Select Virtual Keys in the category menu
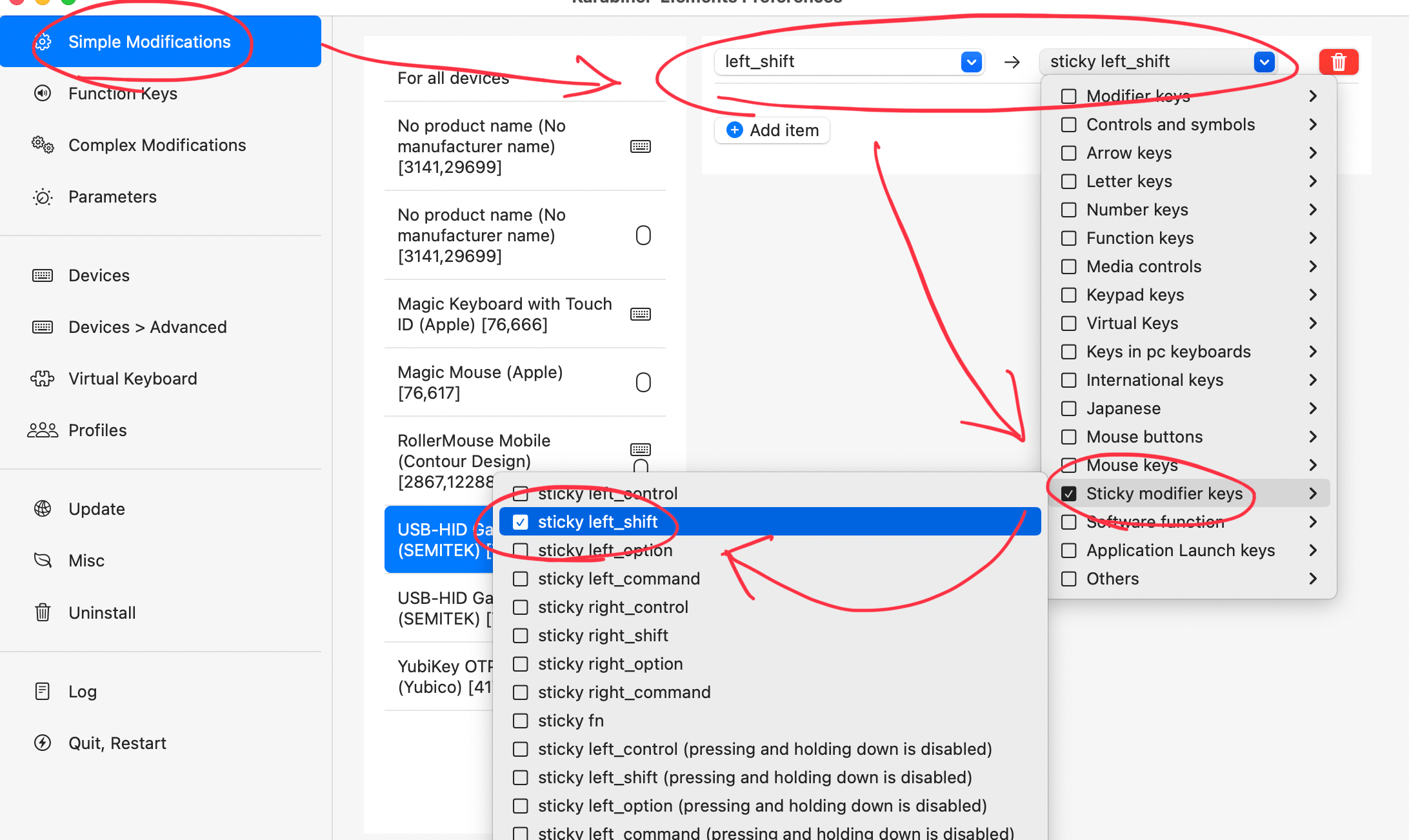 [x=1189, y=323]
